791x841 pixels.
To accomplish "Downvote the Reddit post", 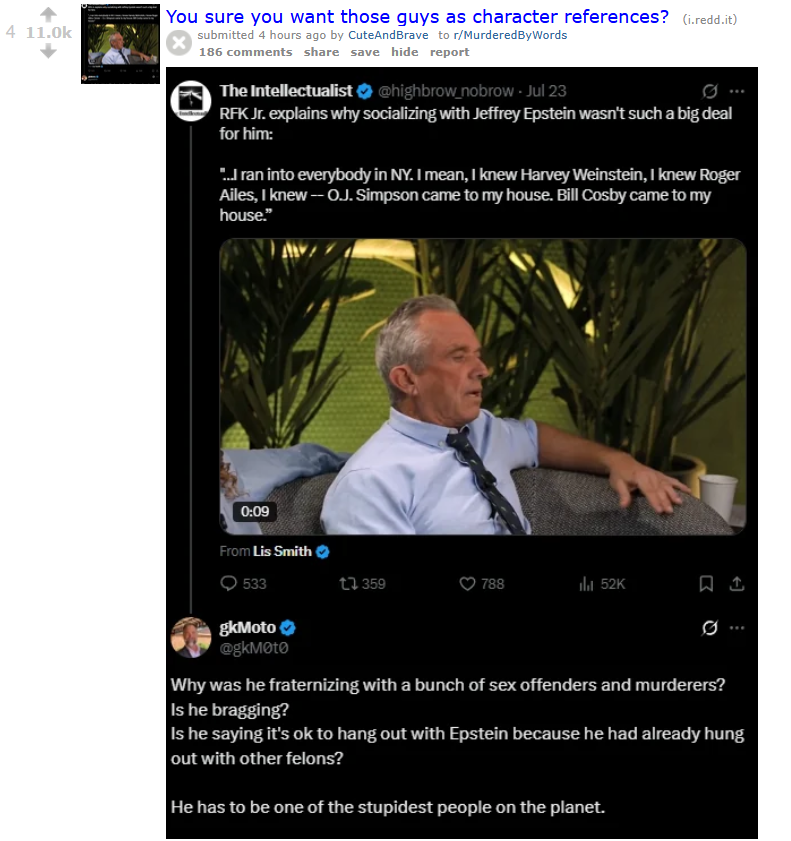I will [x=48, y=51].
